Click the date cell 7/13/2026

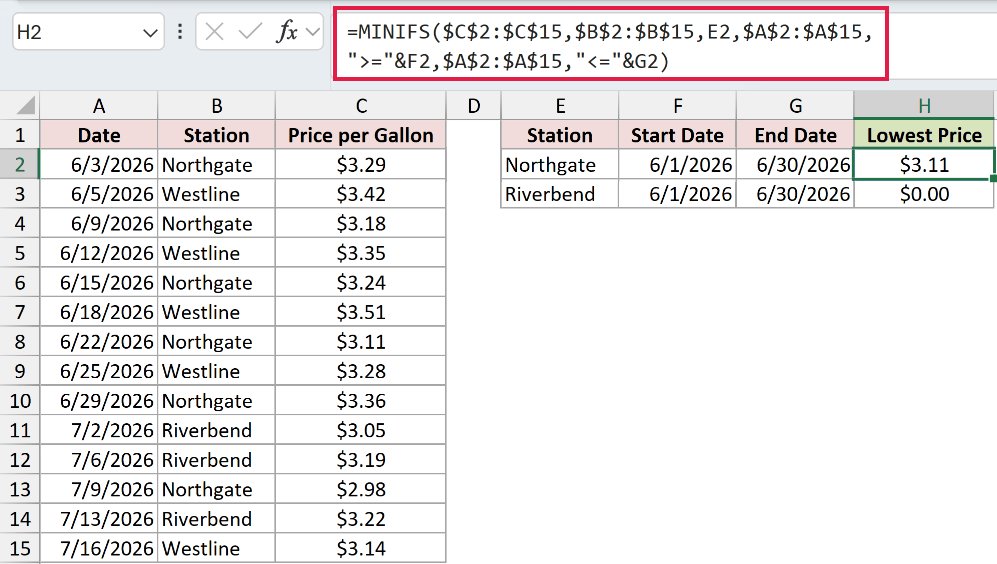click(x=99, y=519)
